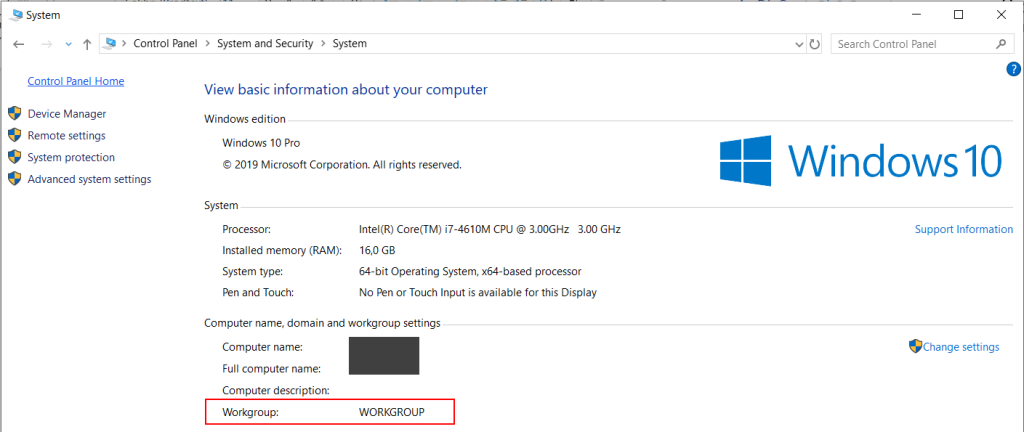Image resolution: width=1024 pixels, height=432 pixels.
Task: Click the forward navigation arrow
Action: point(46,44)
